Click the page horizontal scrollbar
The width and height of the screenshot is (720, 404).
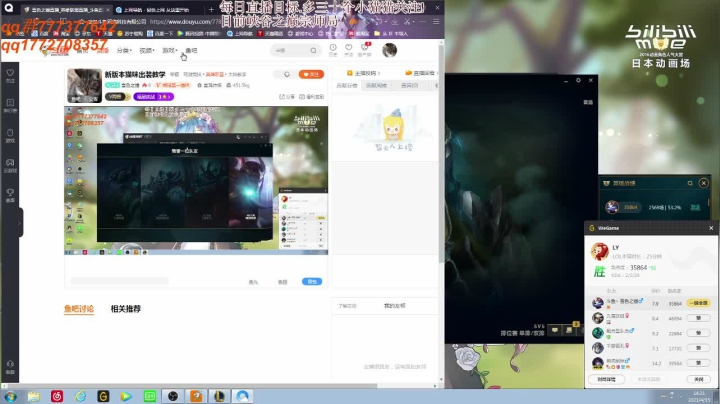coord(190,386)
